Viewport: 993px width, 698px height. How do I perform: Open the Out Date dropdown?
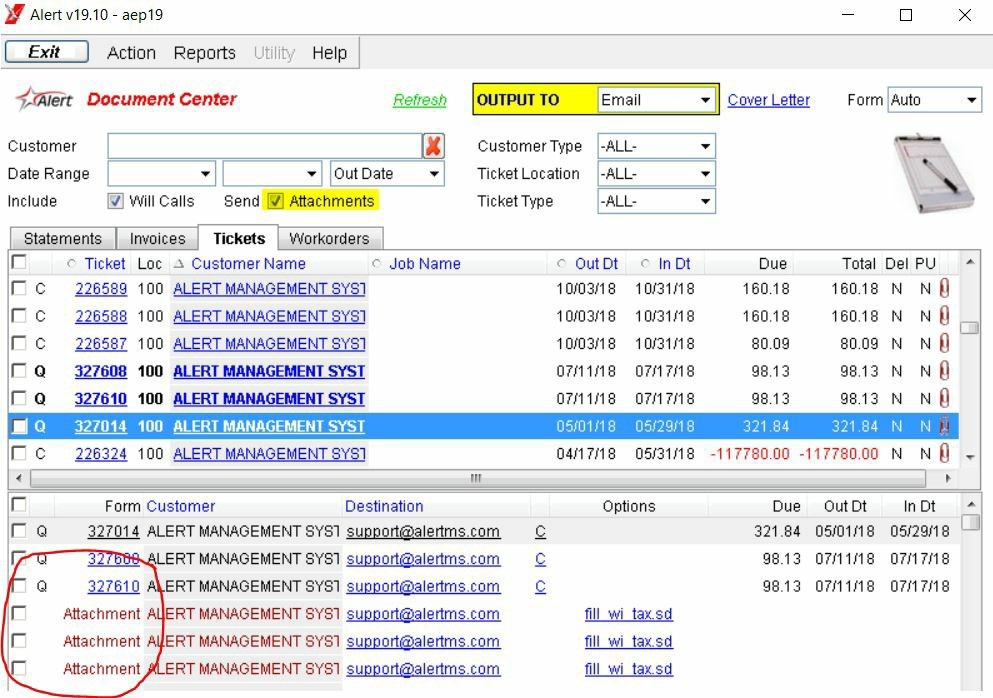[x=387, y=174]
